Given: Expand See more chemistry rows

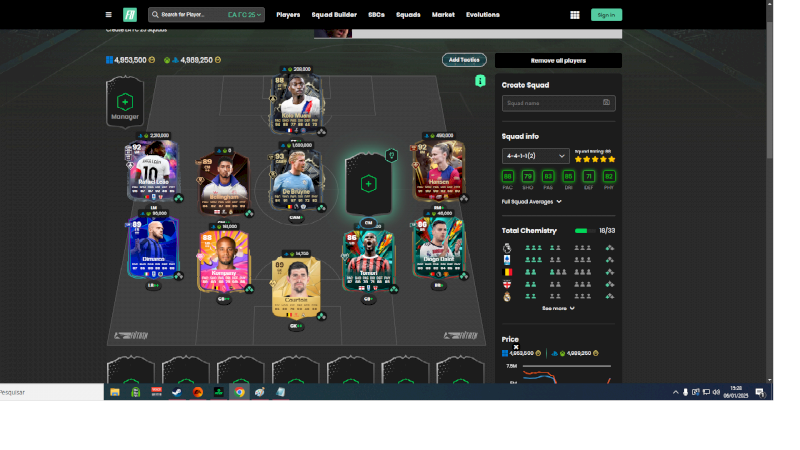Looking at the screenshot, I should 558,308.
